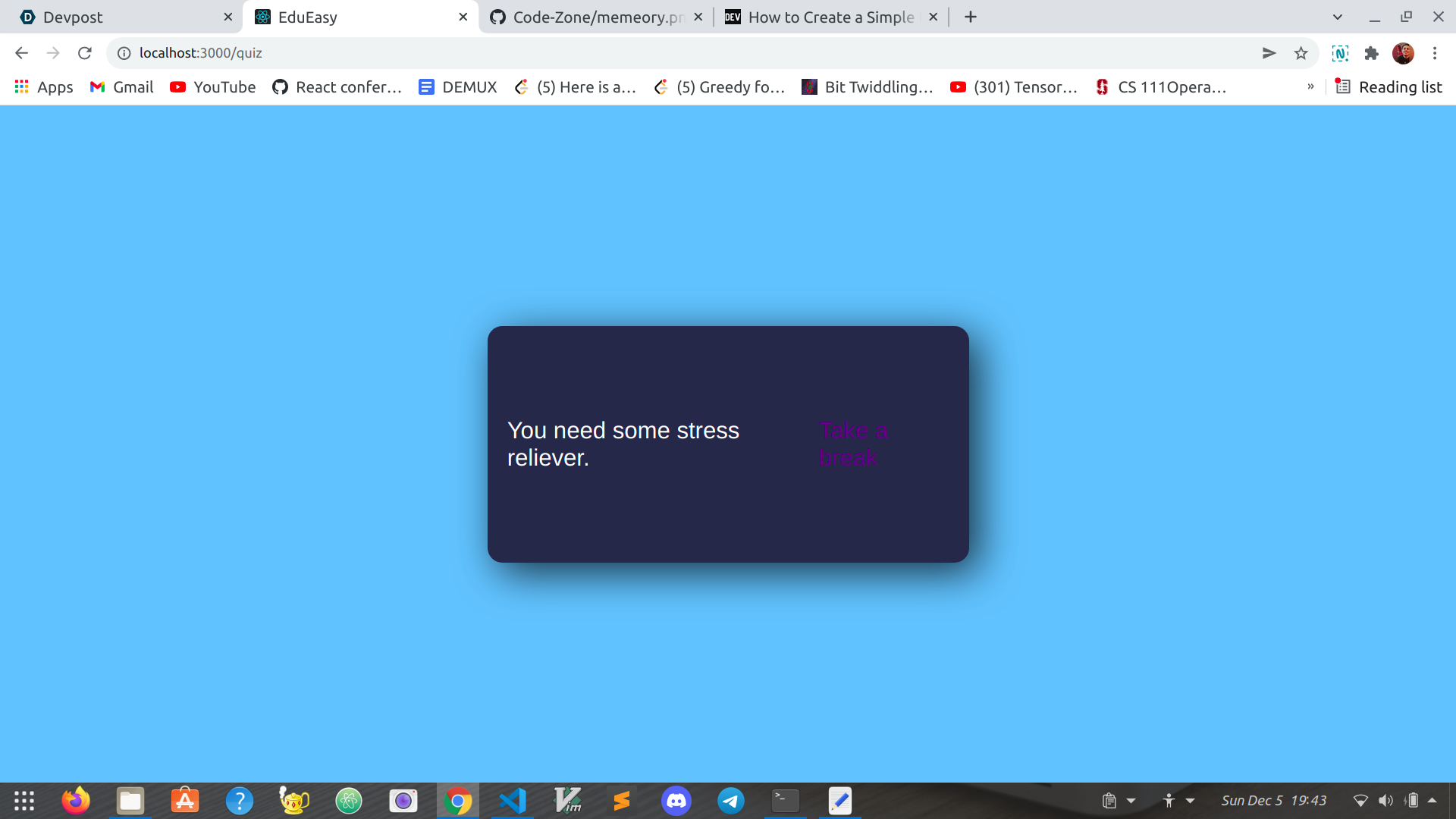Open the Extensions puzzle icon
This screenshot has height=819, width=1456.
(1371, 53)
